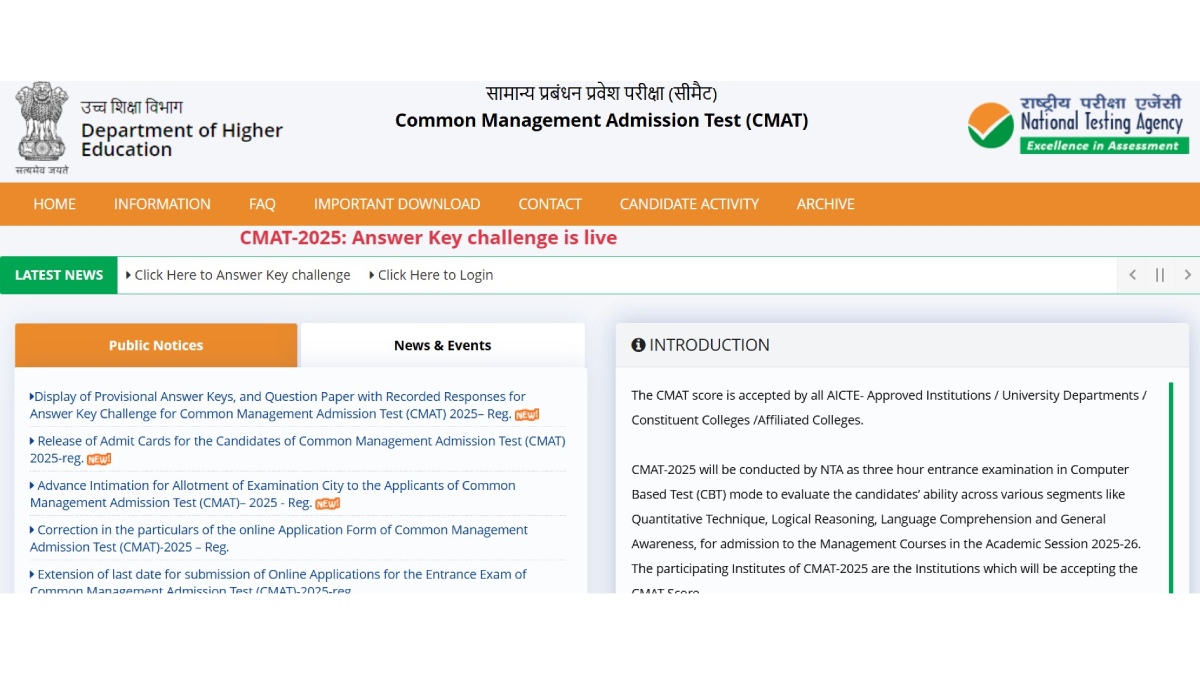The width and height of the screenshot is (1200, 675).
Task: Go to the HOME menu item
Action: (x=54, y=204)
